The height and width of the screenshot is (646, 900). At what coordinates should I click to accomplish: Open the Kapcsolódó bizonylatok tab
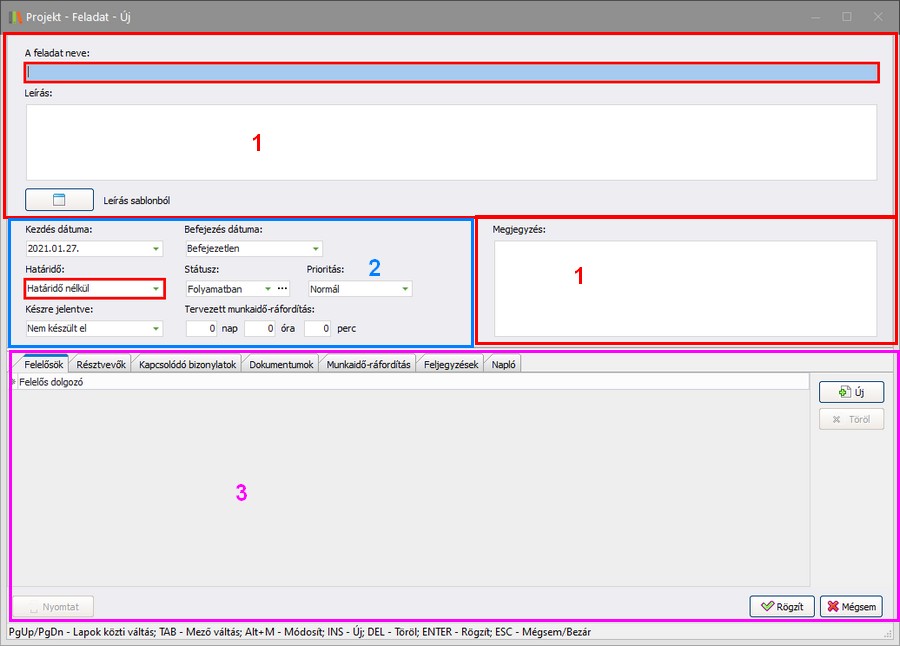188,365
